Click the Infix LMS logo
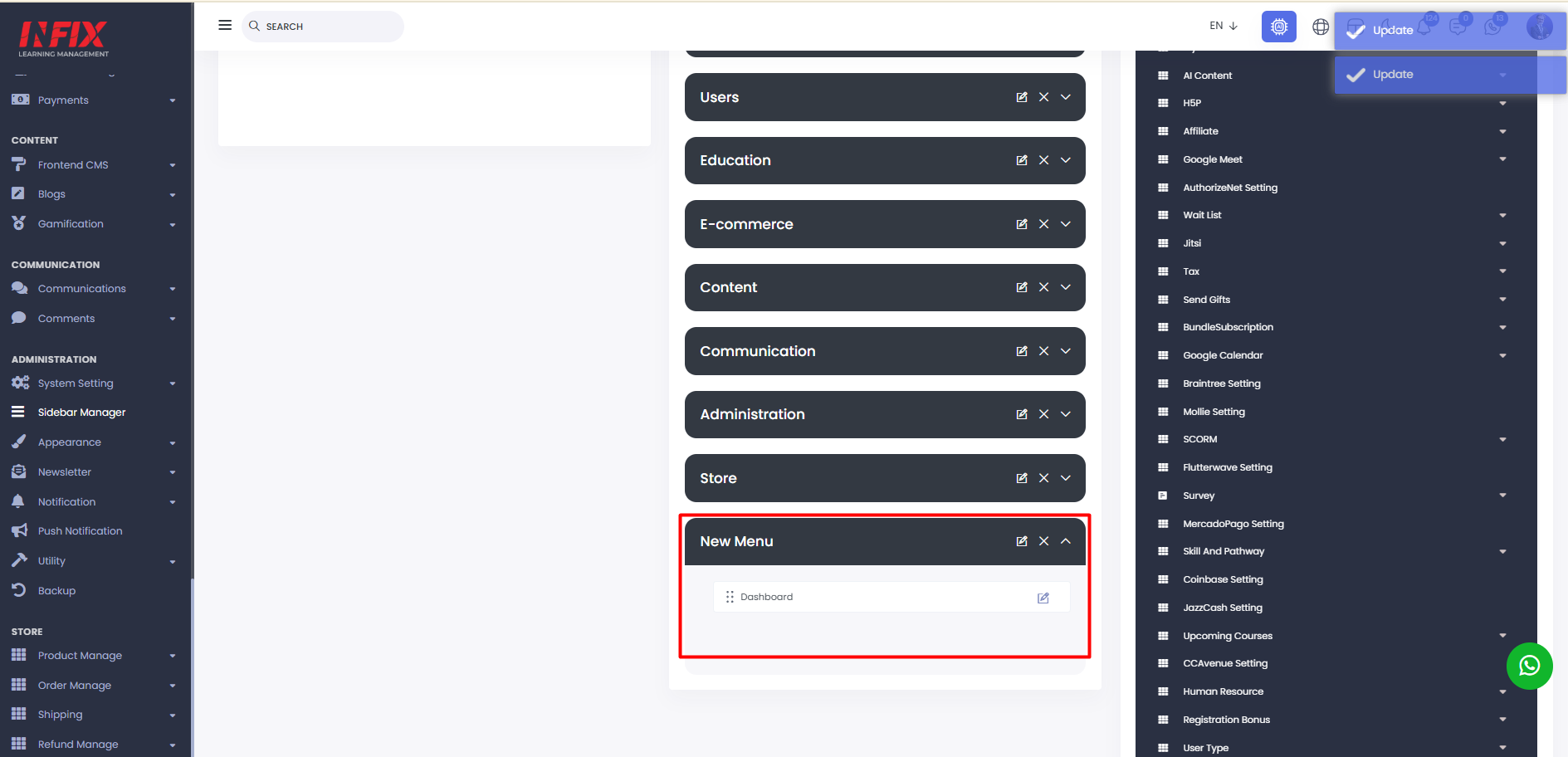The height and width of the screenshot is (757, 1568). pyautogui.click(x=63, y=38)
